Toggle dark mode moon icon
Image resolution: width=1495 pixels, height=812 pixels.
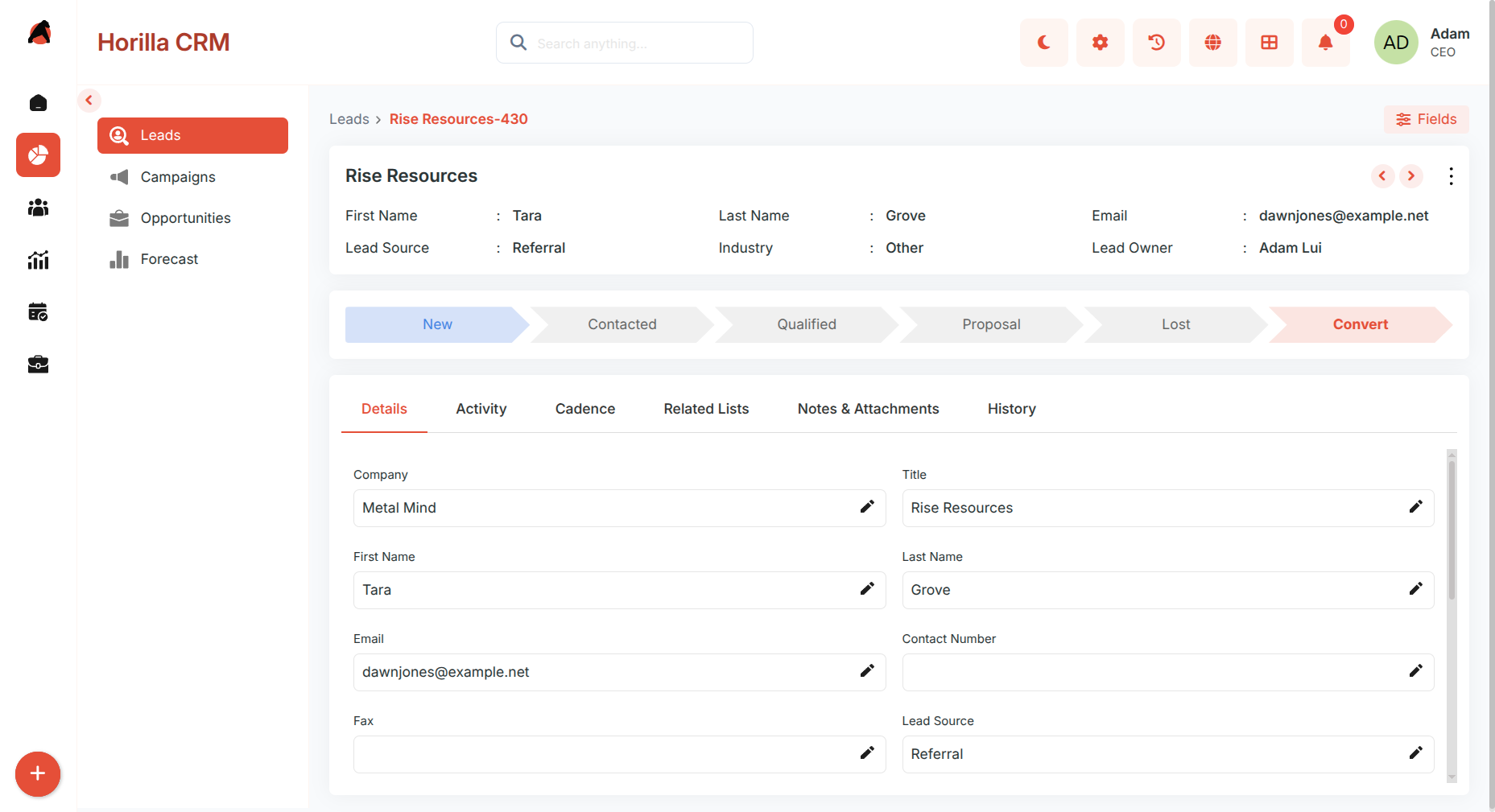click(x=1043, y=43)
